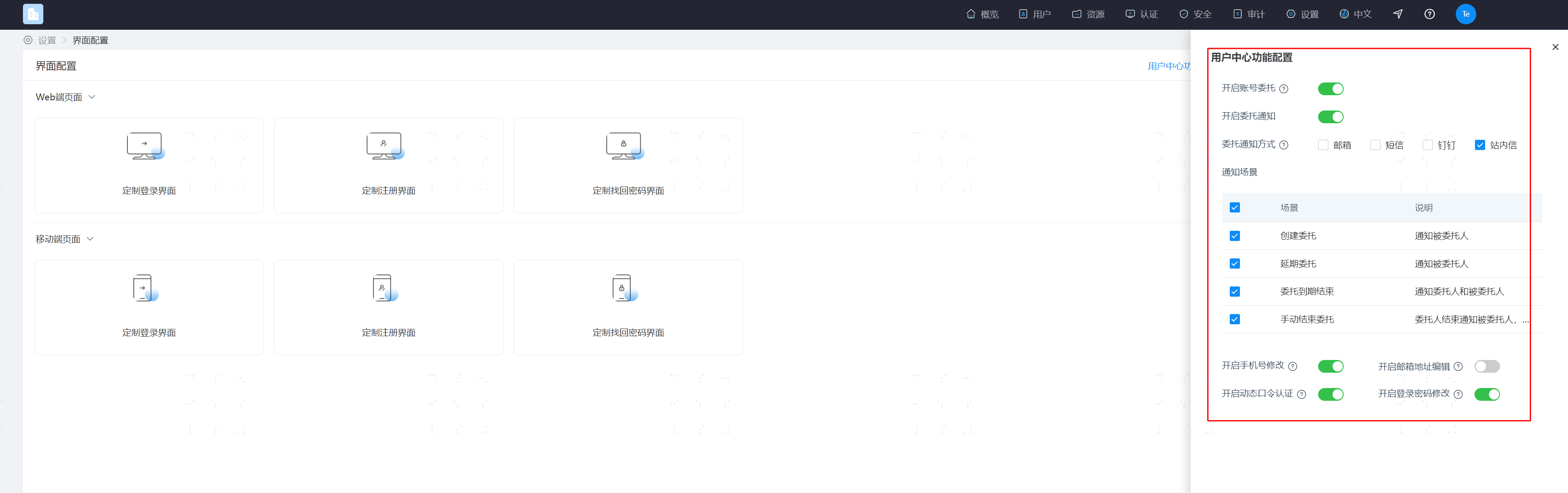Enable the 开启邮箱地址编辑 toggle

click(x=1486, y=366)
